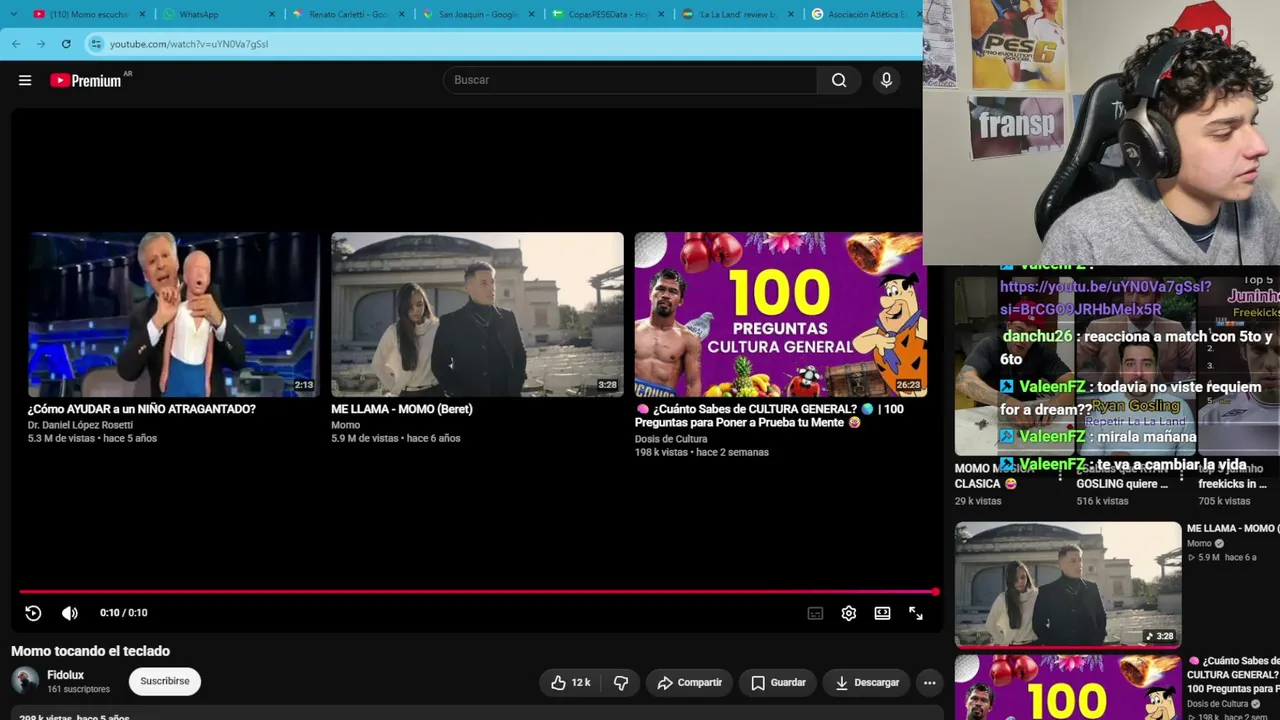Close the San Joaquin tab

click(x=531, y=14)
